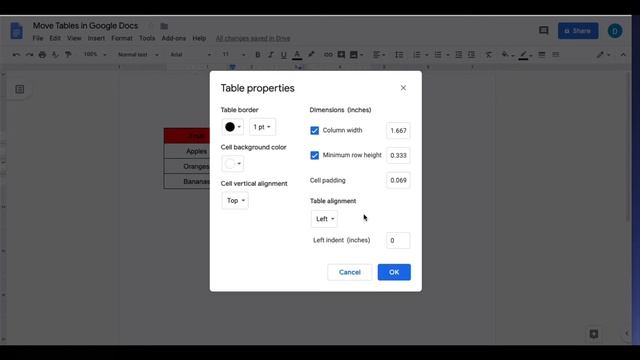Open the Cell background color swatch

(233, 164)
